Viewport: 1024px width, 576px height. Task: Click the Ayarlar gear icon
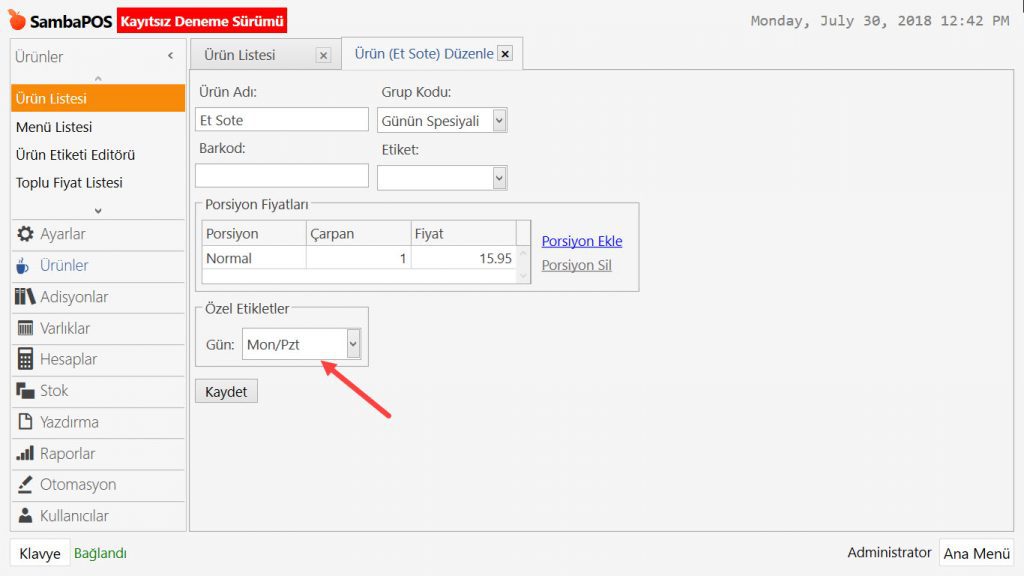click(x=26, y=234)
